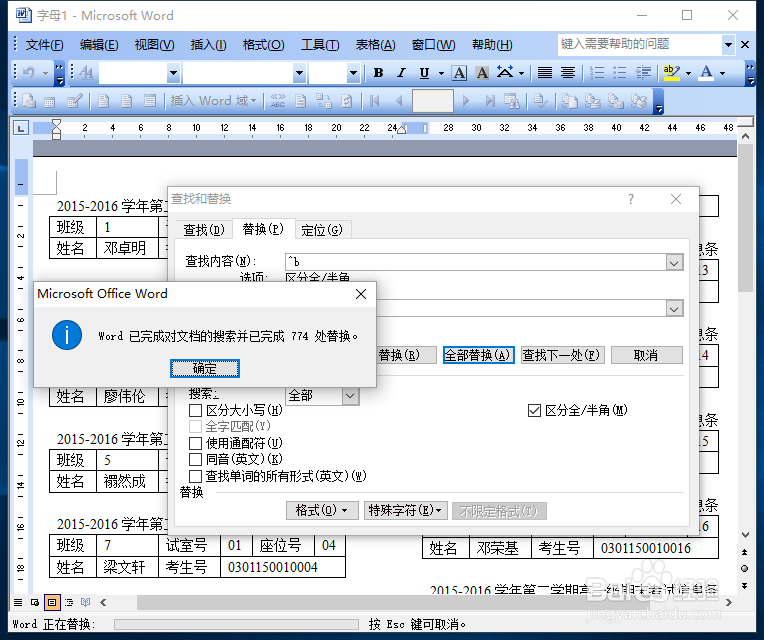Click the 查找下一处 button
The image size is (764, 640).
563,355
